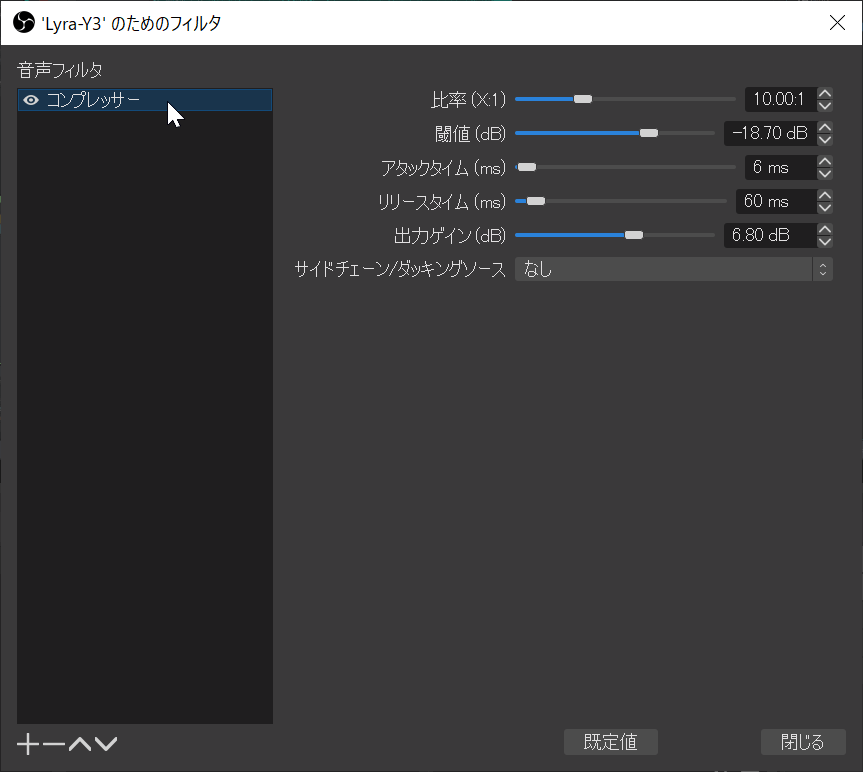Image resolution: width=863 pixels, height=772 pixels.
Task: Click the 比率 (X:1) label
Action: coord(468,100)
